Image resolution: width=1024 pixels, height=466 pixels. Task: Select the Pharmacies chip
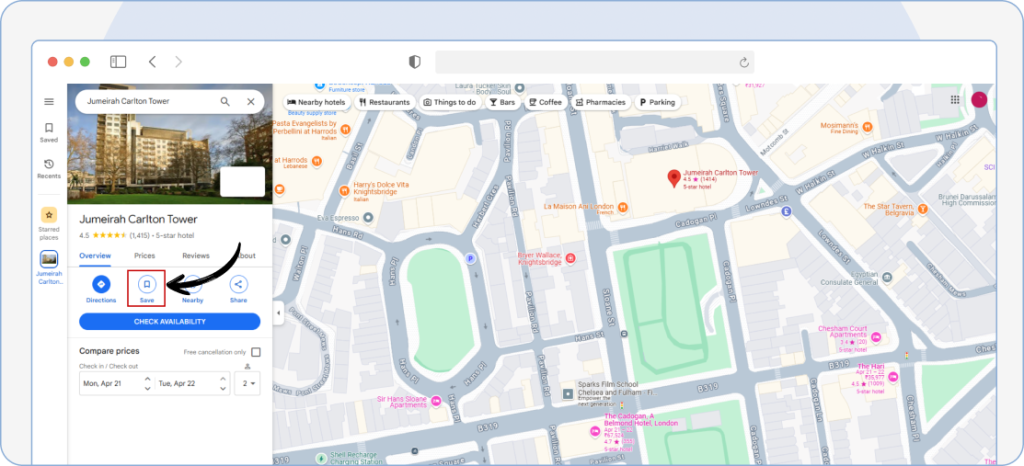pos(601,102)
